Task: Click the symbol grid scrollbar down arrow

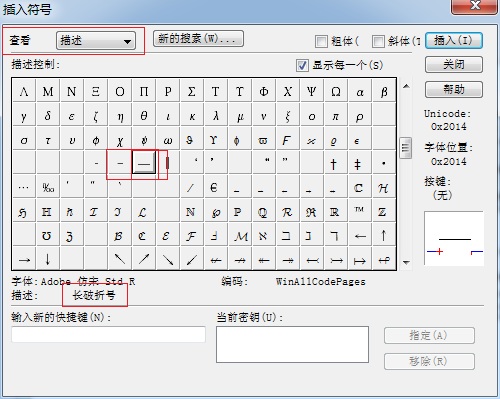Action: tap(406, 262)
